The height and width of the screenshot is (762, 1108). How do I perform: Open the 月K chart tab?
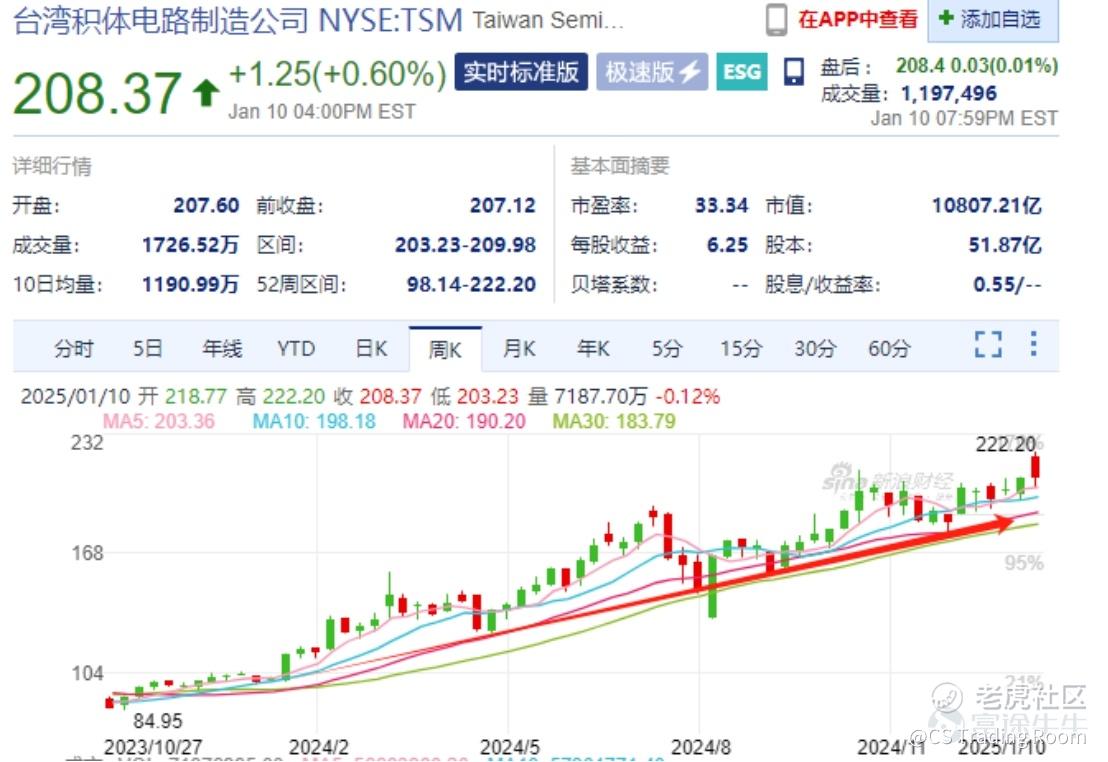519,348
